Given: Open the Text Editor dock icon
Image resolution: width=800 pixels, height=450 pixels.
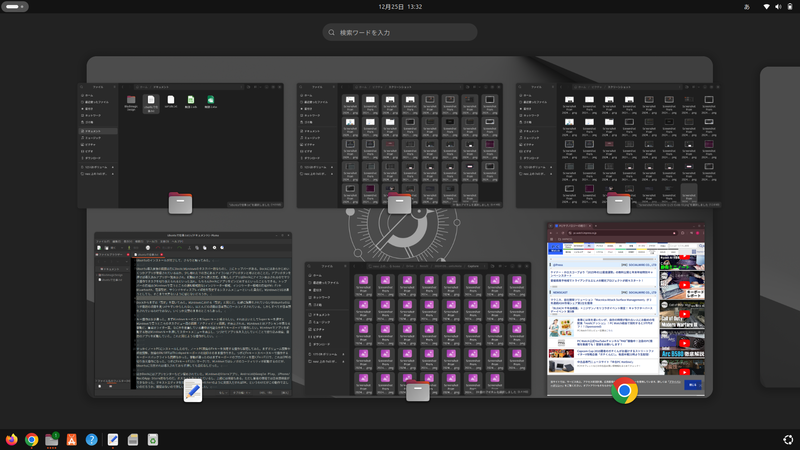Looking at the screenshot, I should tap(113, 439).
